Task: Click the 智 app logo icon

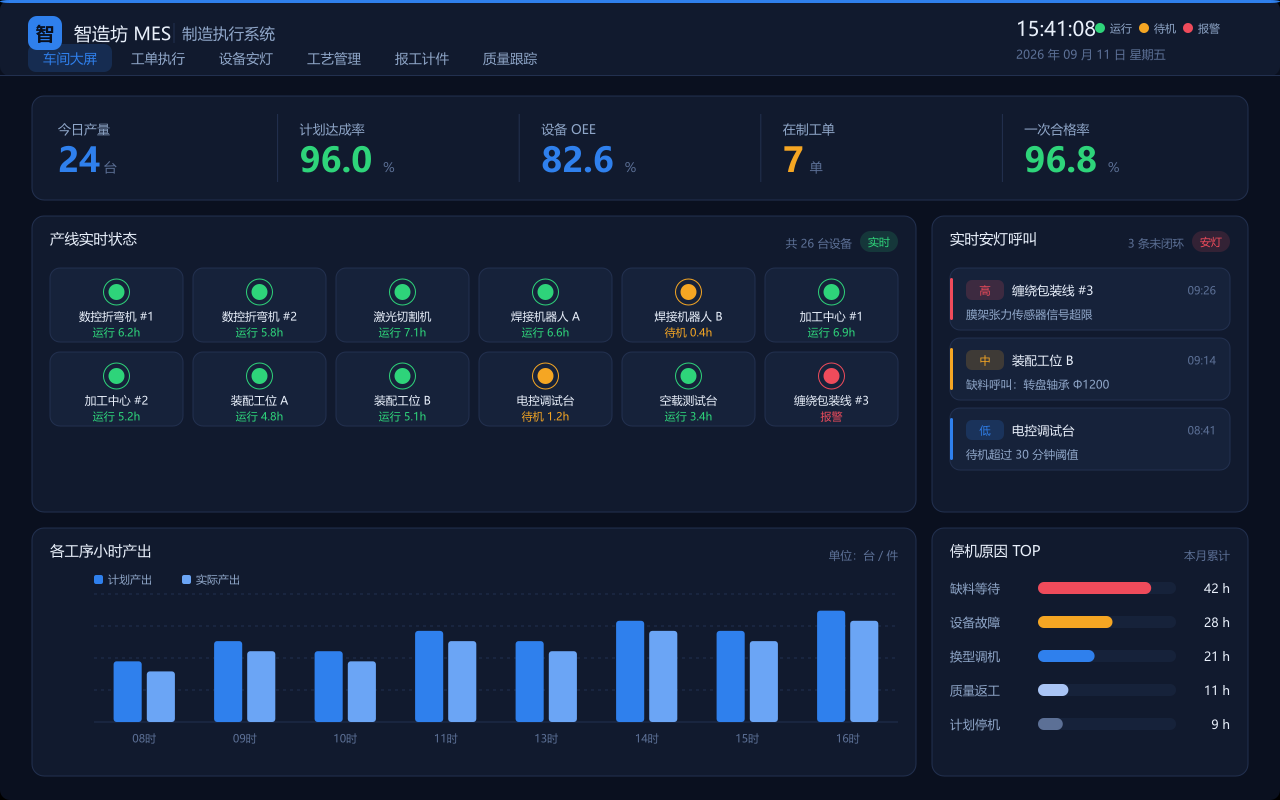Action: click(x=45, y=33)
